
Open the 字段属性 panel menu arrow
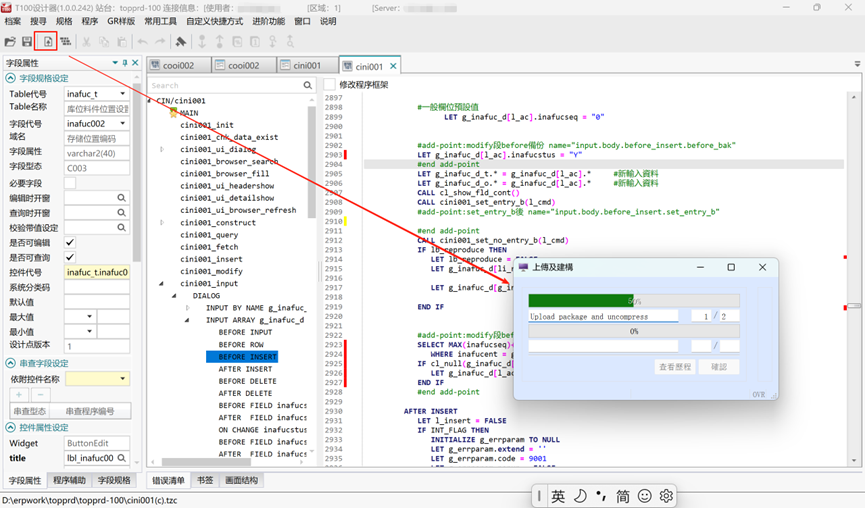coord(115,63)
